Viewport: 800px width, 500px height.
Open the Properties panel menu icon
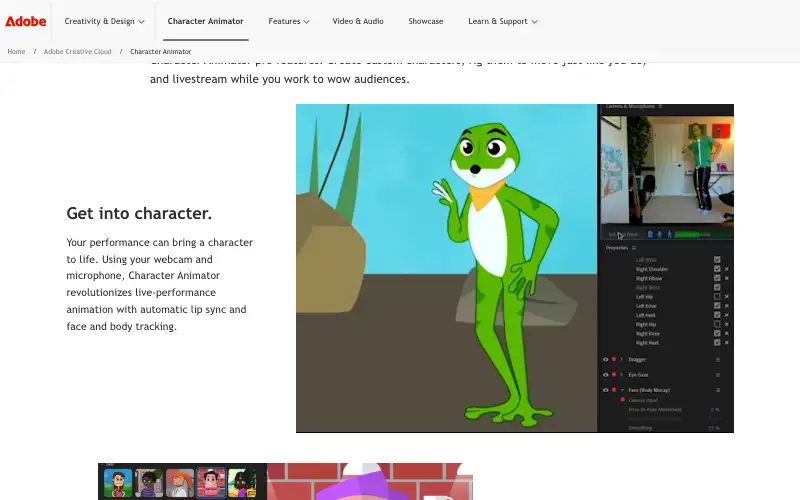pyautogui.click(x=634, y=248)
